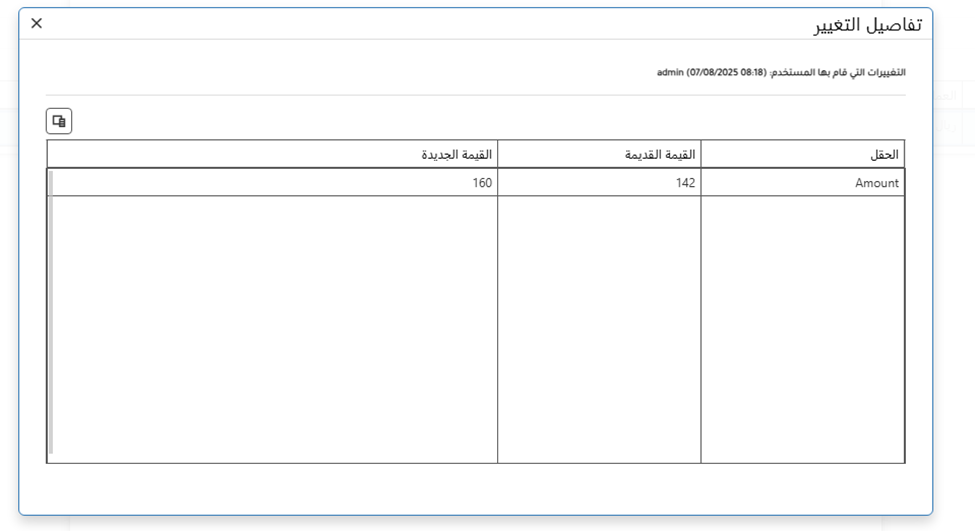Click the تفاصيل التغيير dialog title
This screenshot has height=531, width=975.
click(868, 24)
